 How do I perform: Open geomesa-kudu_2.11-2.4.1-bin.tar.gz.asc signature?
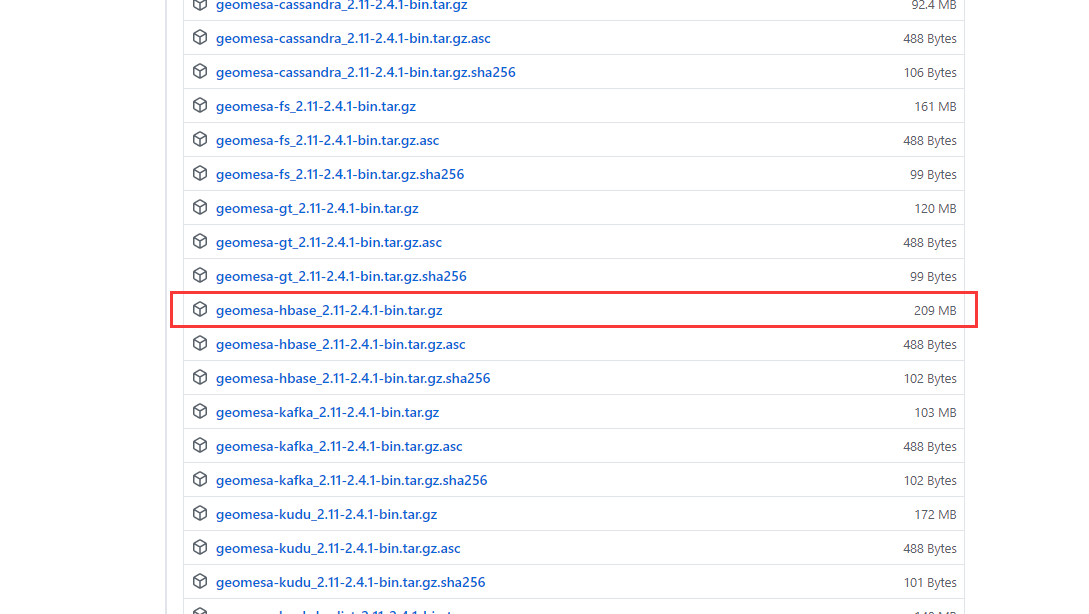338,548
